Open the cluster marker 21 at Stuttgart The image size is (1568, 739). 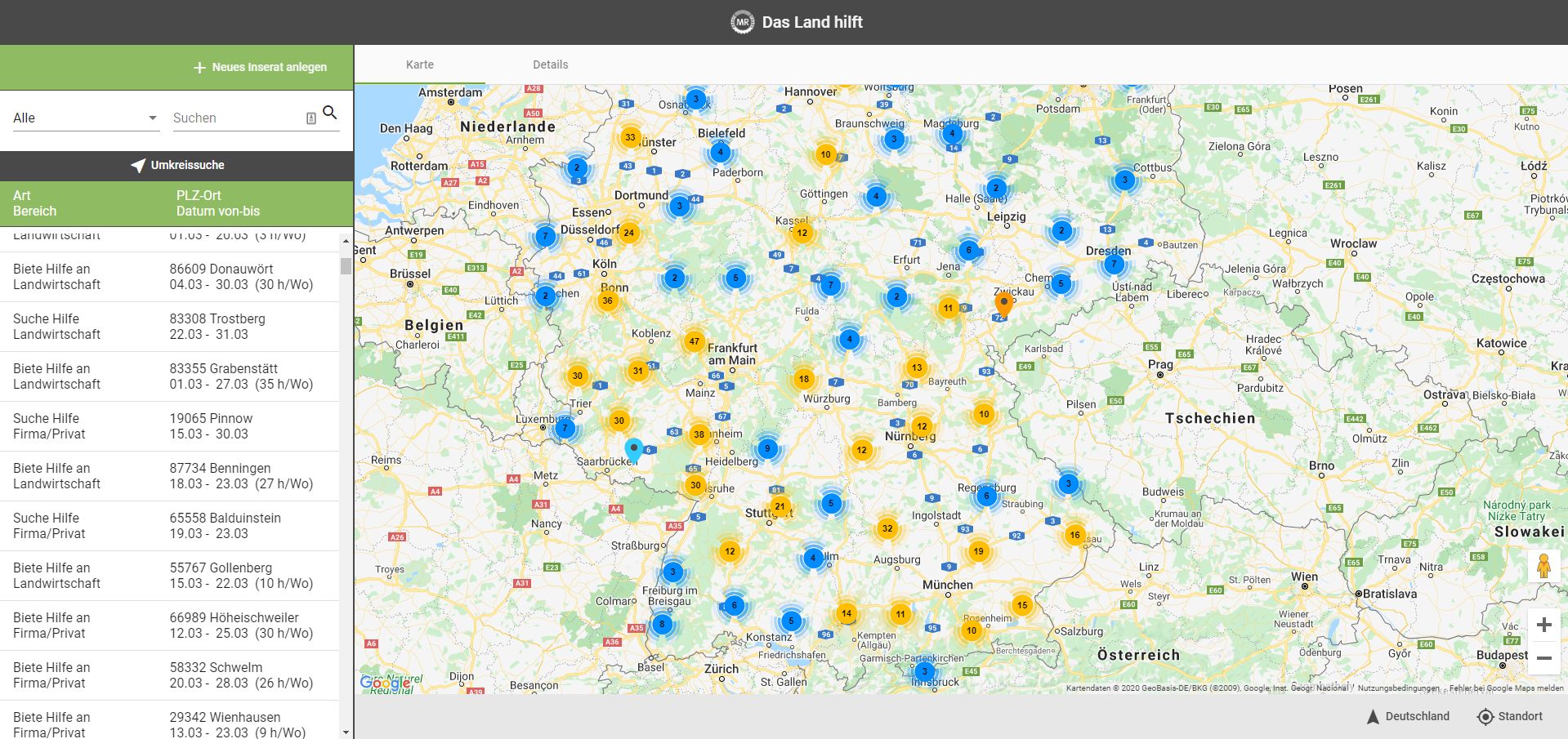pos(780,506)
